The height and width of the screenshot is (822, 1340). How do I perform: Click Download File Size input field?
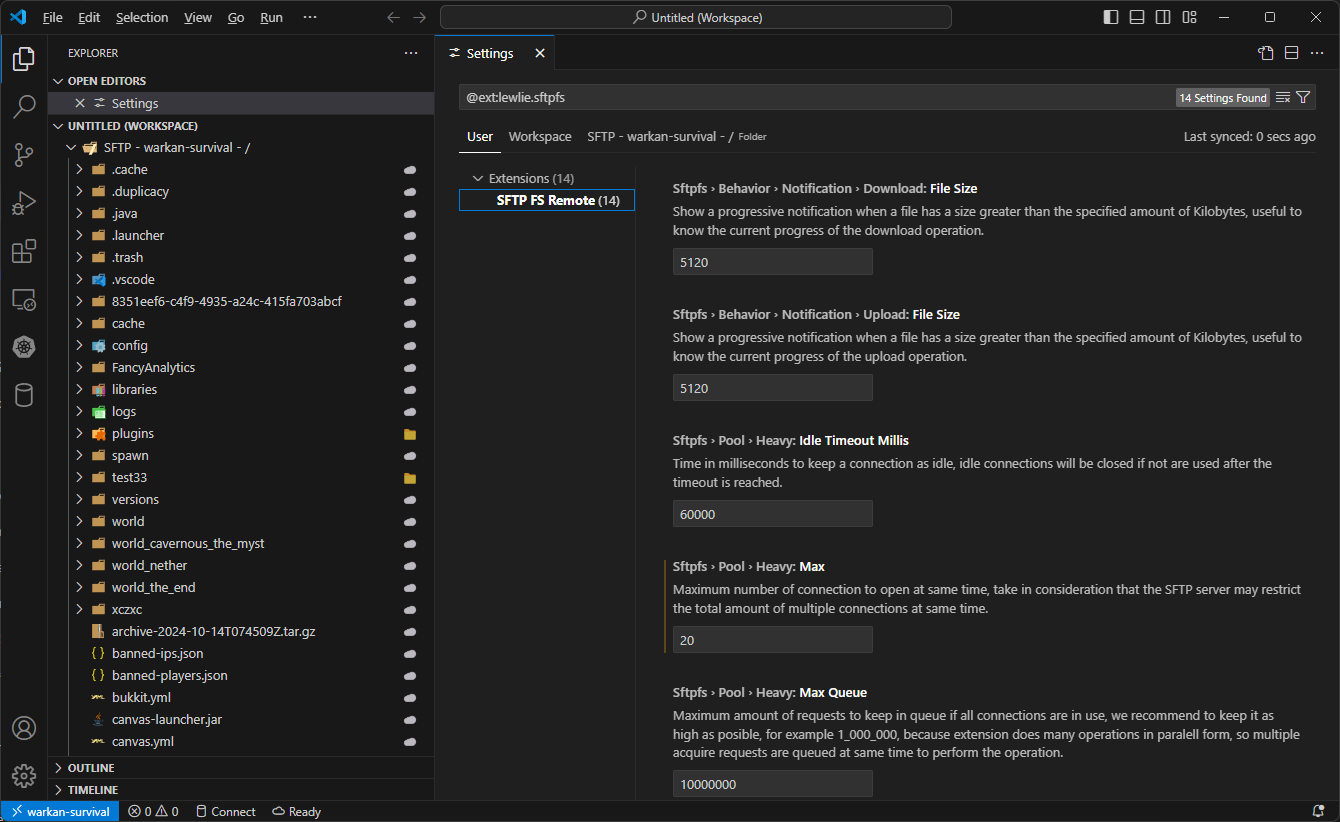point(773,262)
